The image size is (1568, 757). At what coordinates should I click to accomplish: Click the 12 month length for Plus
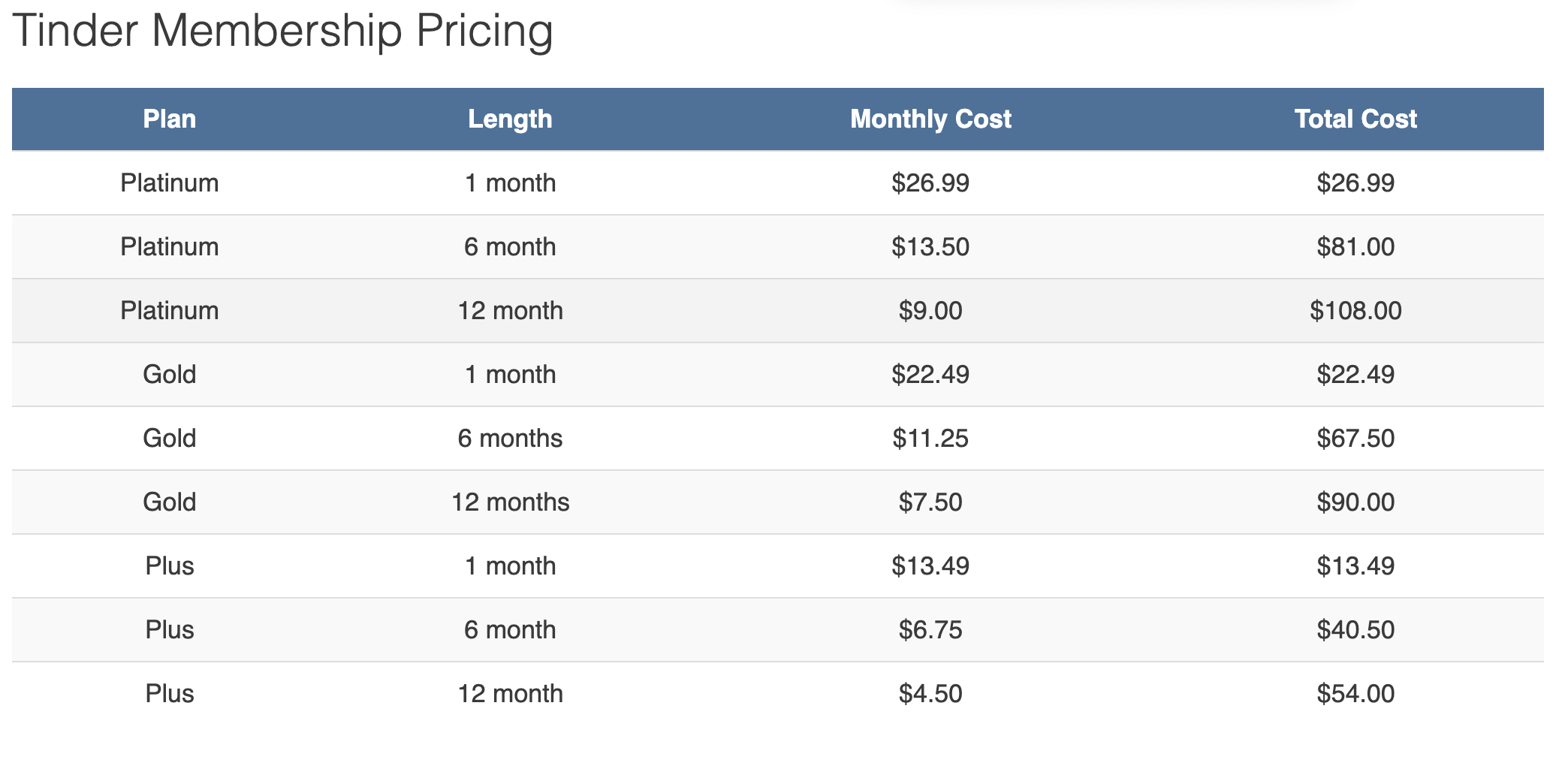coord(510,694)
